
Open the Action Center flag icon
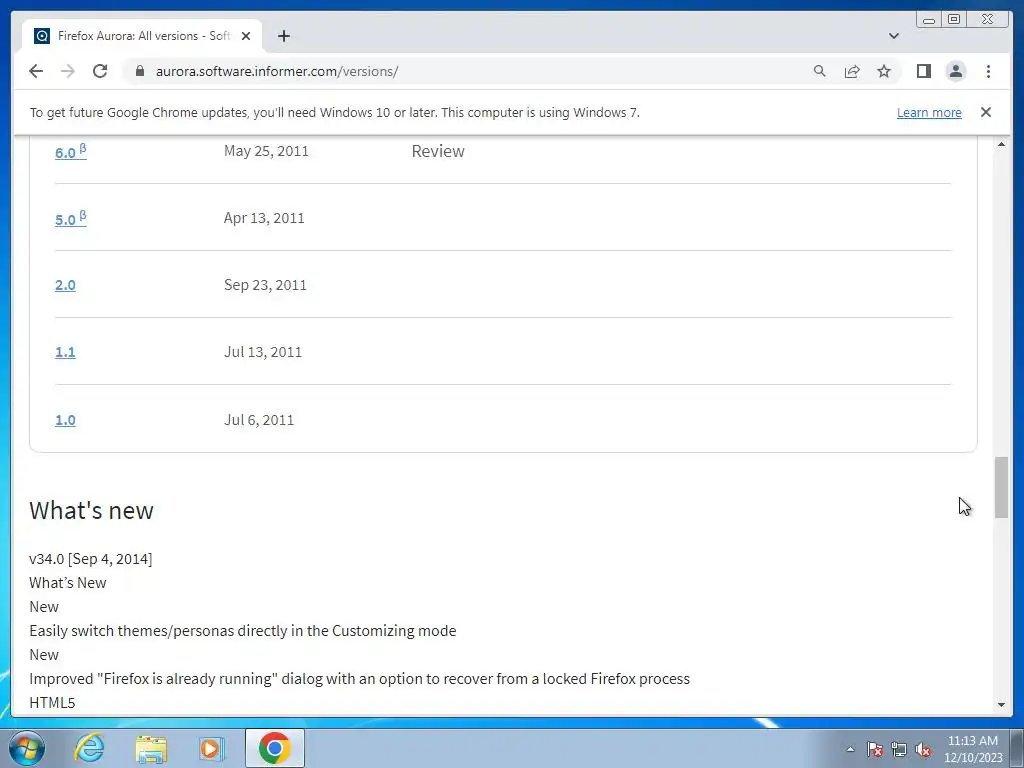pos(875,749)
